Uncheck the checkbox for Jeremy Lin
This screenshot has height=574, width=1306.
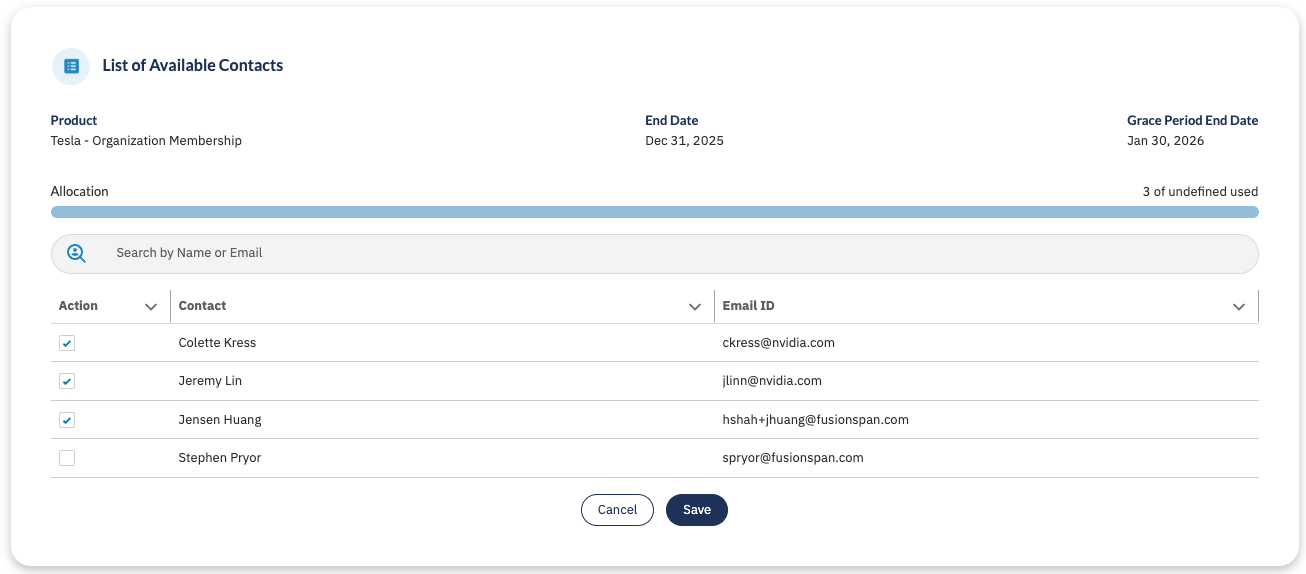point(67,381)
